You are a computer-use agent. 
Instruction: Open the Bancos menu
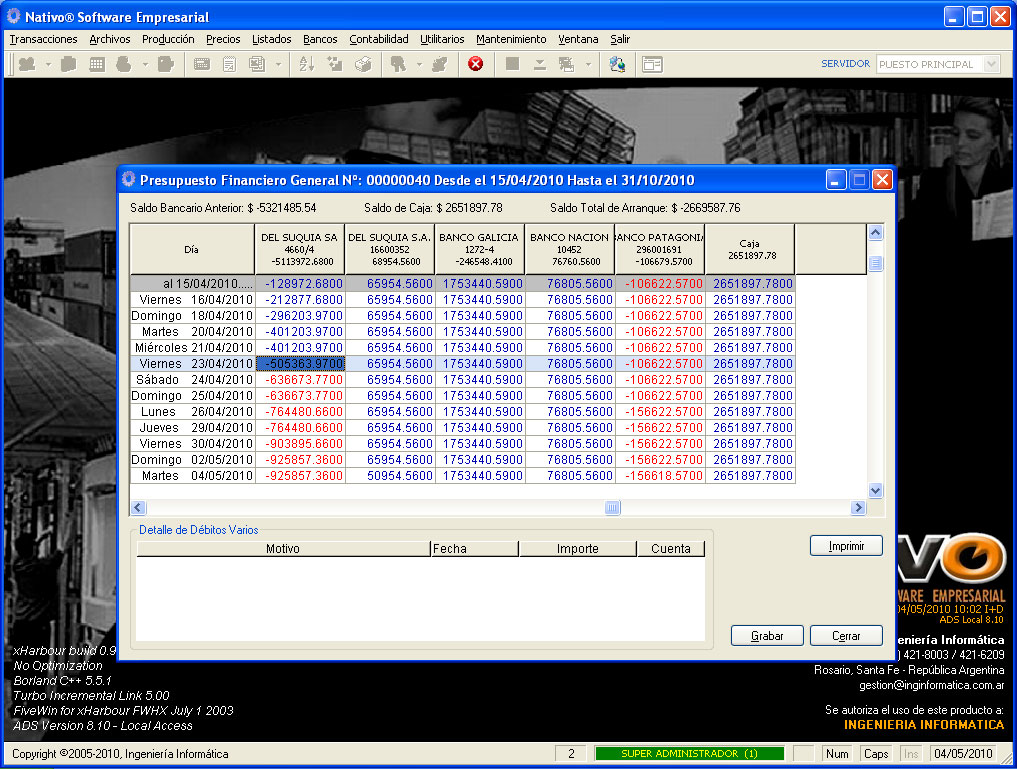click(320, 39)
